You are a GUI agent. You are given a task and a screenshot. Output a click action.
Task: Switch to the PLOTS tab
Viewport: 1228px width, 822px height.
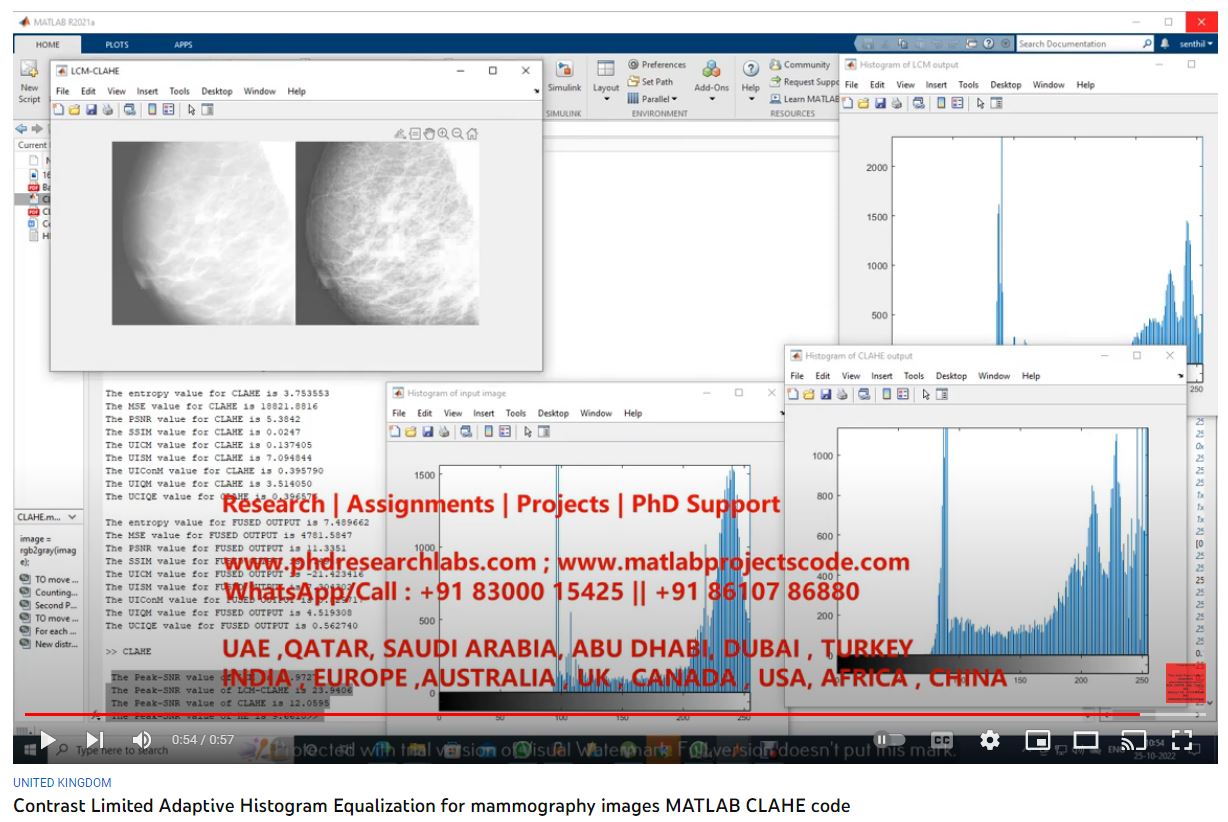click(116, 45)
